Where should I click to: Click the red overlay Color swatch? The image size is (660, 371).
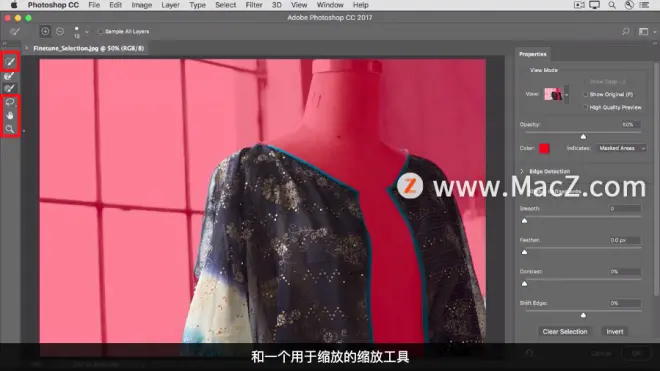(544, 148)
